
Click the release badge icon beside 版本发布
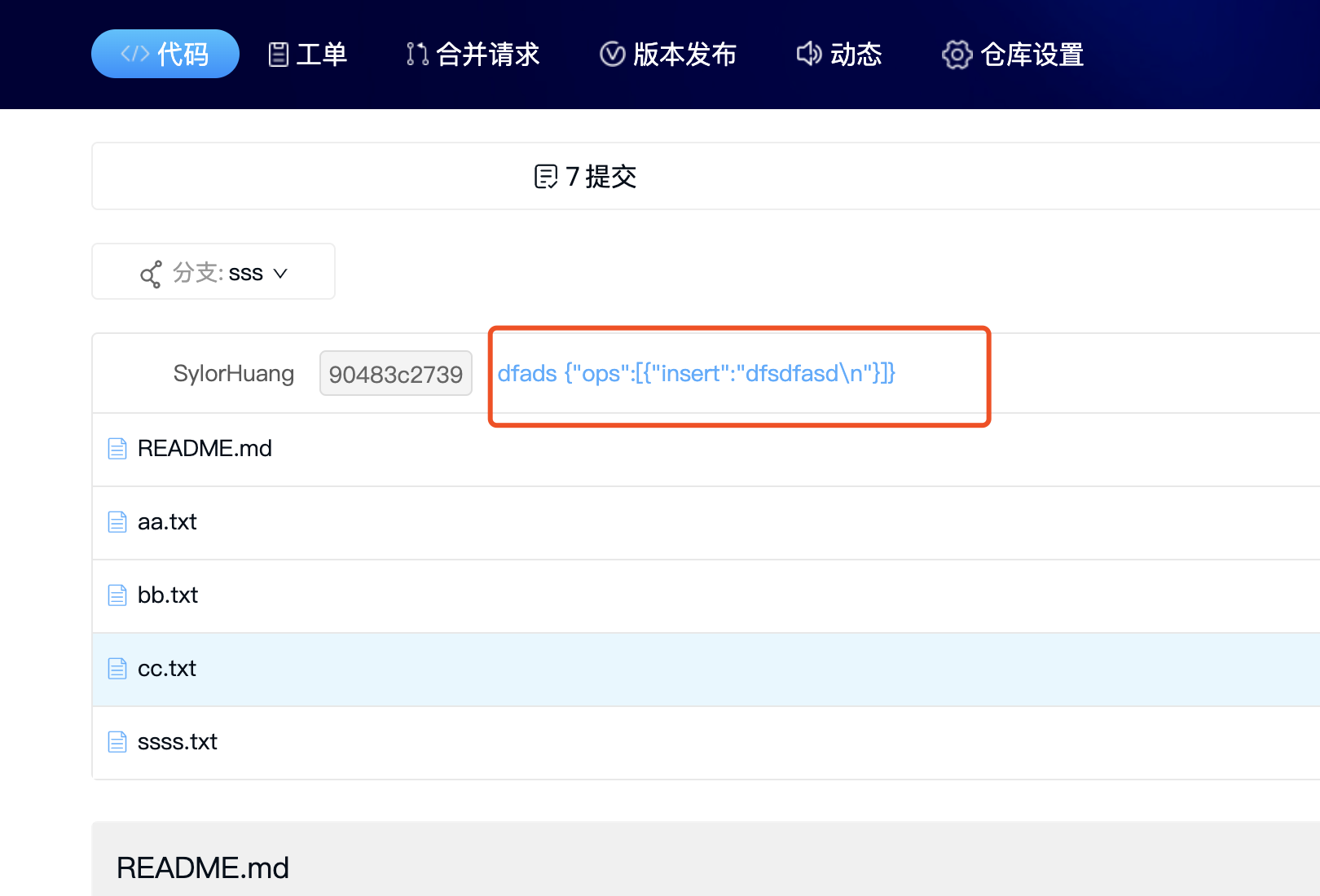point(612,55)
